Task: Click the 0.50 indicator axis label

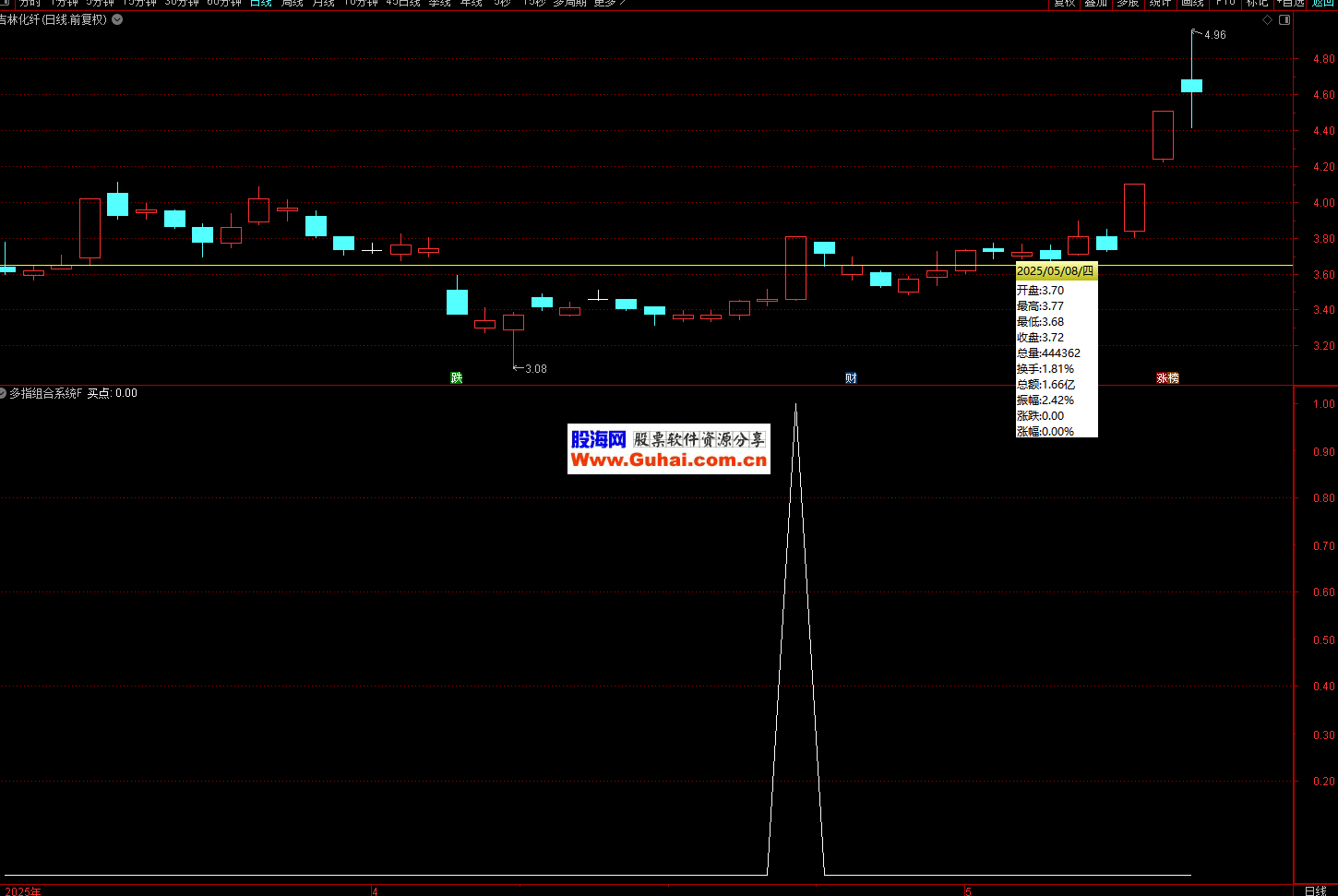Action: click(1323, 639)
